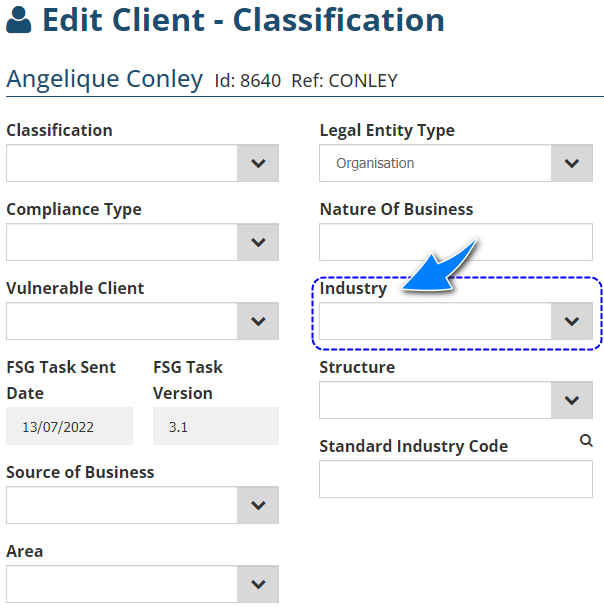Open the Vulnerable Client dropdown
The height and width of the screenshot is (607, 604).
click(x=258, y=321)
